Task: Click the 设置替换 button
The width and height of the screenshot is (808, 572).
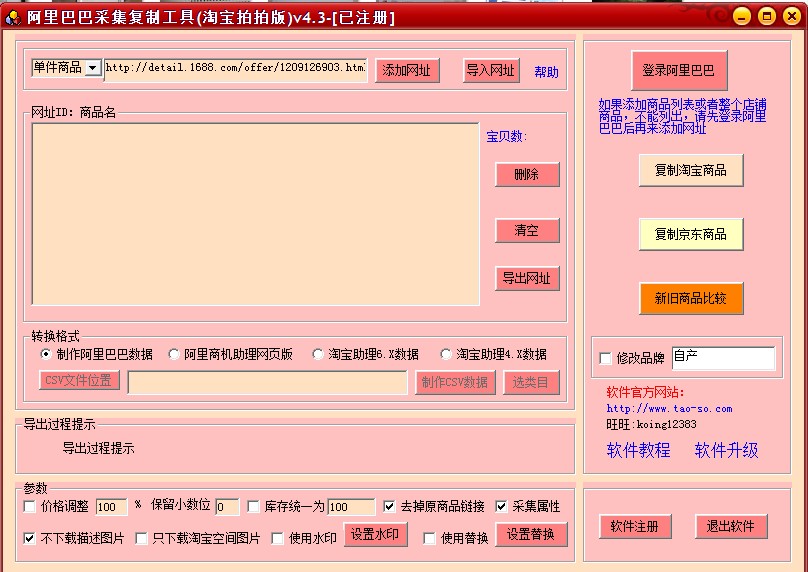Action: click(x=531, y=535)
